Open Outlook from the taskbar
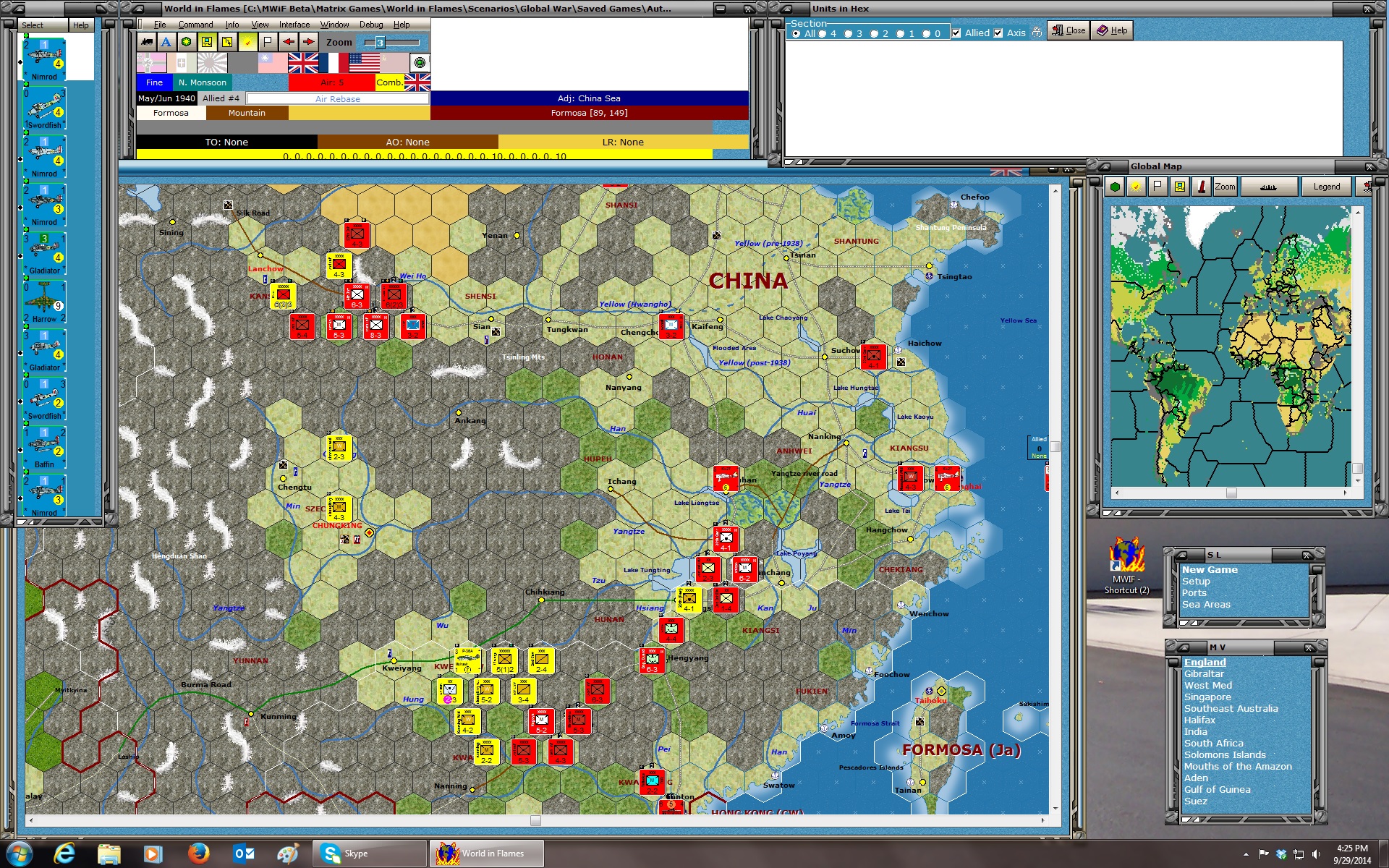This screenshot has width=1389, height=868. point(244,854)
